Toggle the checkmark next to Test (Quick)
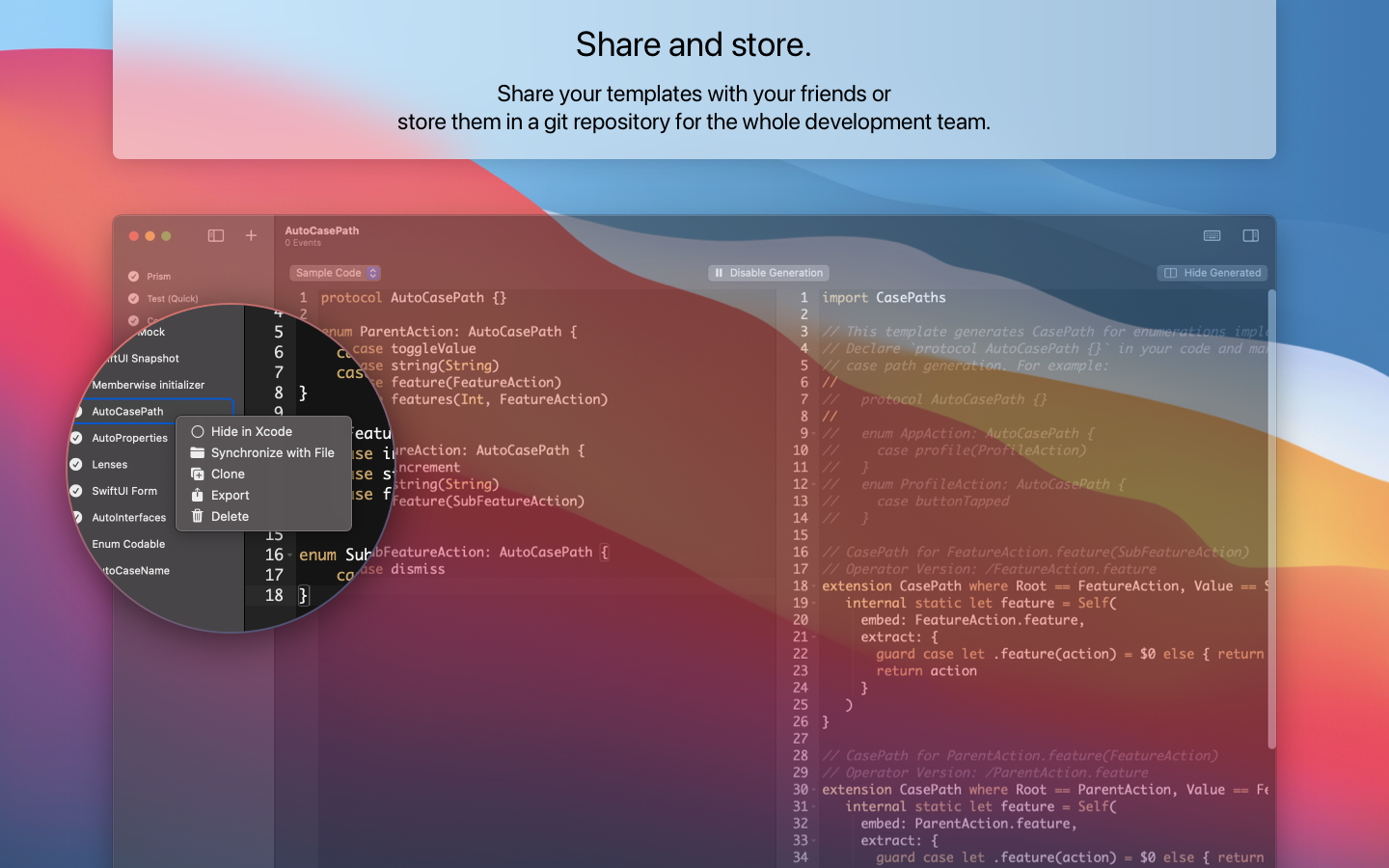 click(x=132, y=298)
